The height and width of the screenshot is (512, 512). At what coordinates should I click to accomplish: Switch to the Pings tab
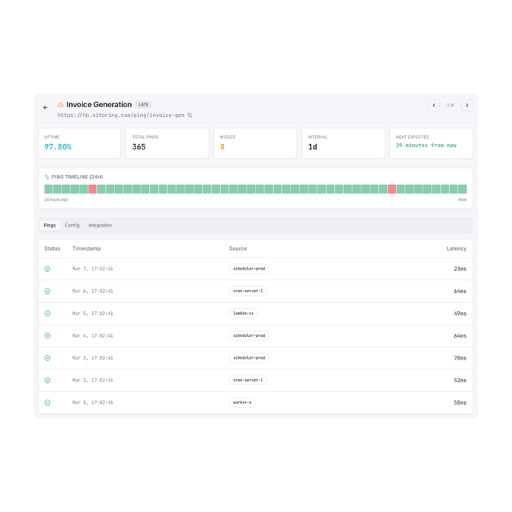pos(50,225)
